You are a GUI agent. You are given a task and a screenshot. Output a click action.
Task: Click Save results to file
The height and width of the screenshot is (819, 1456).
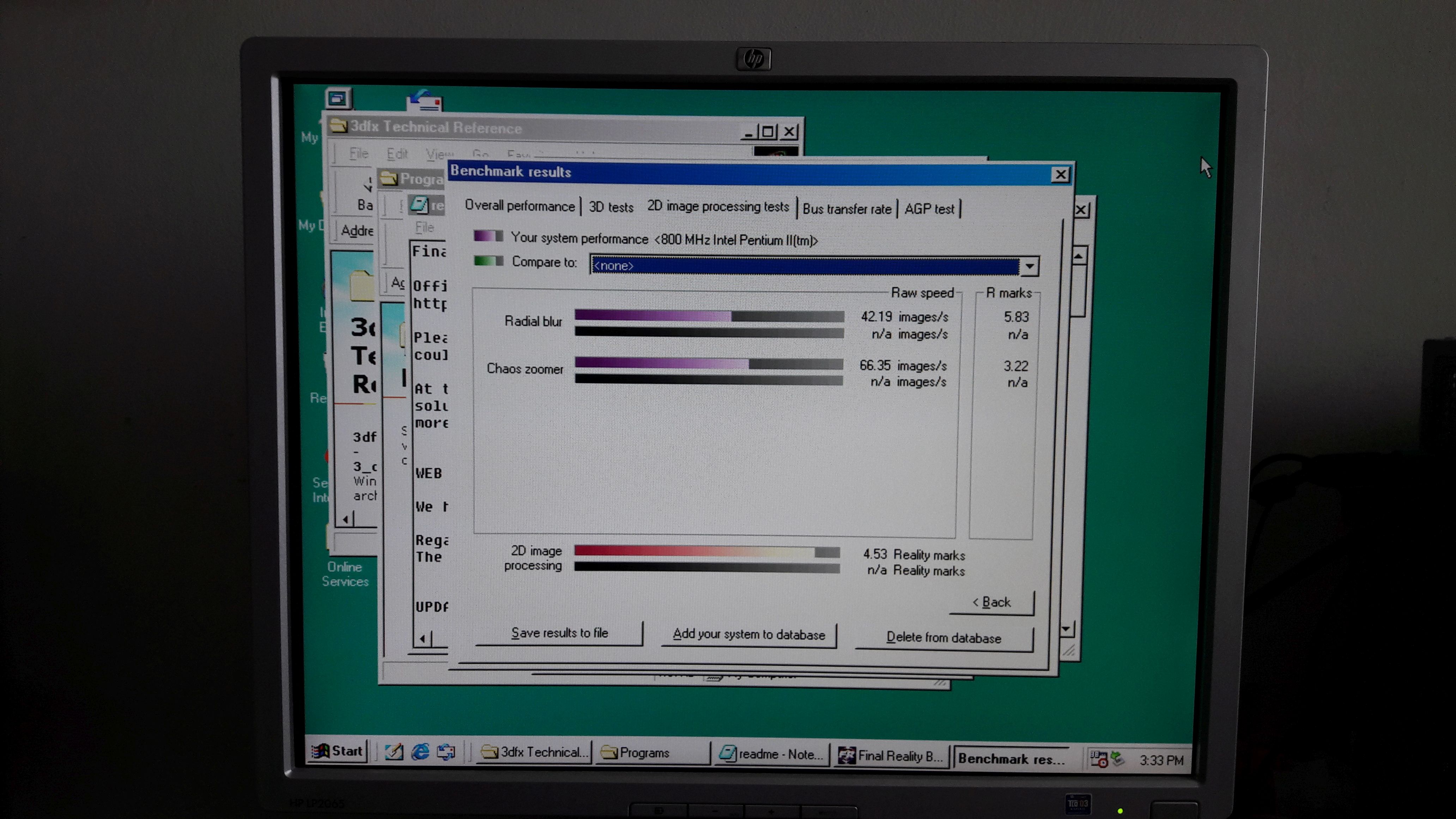(559, 633)
